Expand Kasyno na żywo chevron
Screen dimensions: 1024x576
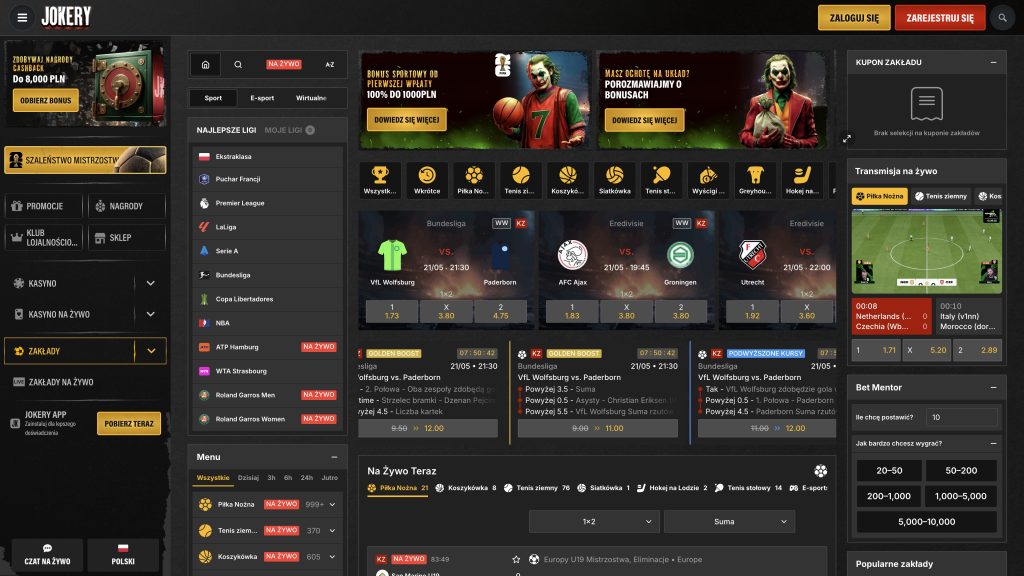[x=151, y=315]
